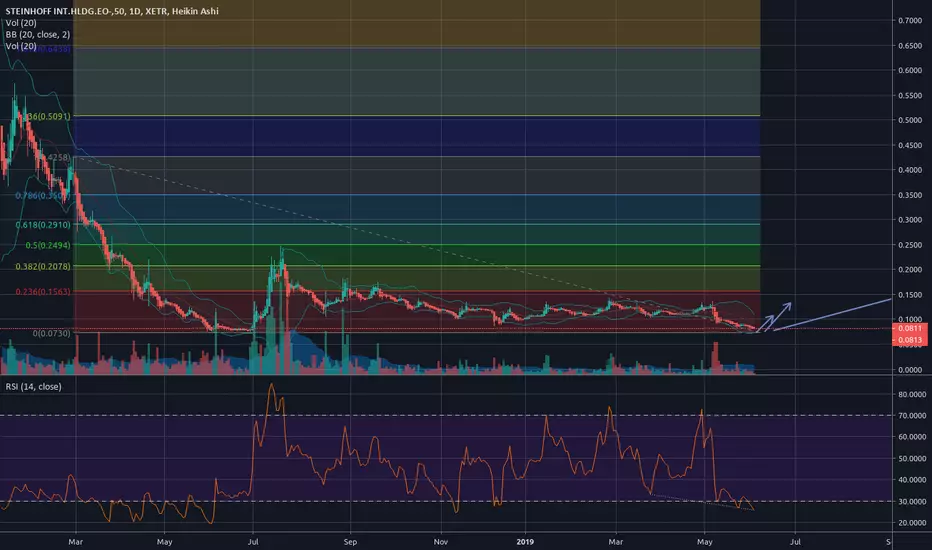This screenshot has width=932, height=550.
Task: Click the 0.5000 price axis value
Action: coord(910,120)
